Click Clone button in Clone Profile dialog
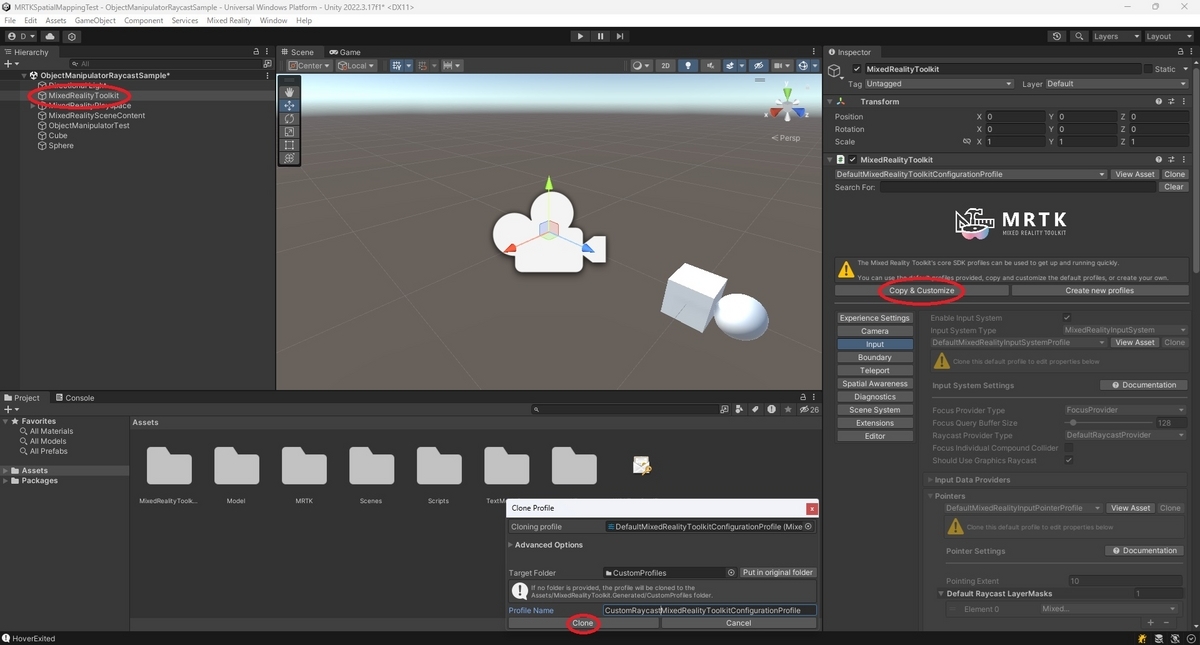Viewport: 1200px width, 645px height. [583, 623]
